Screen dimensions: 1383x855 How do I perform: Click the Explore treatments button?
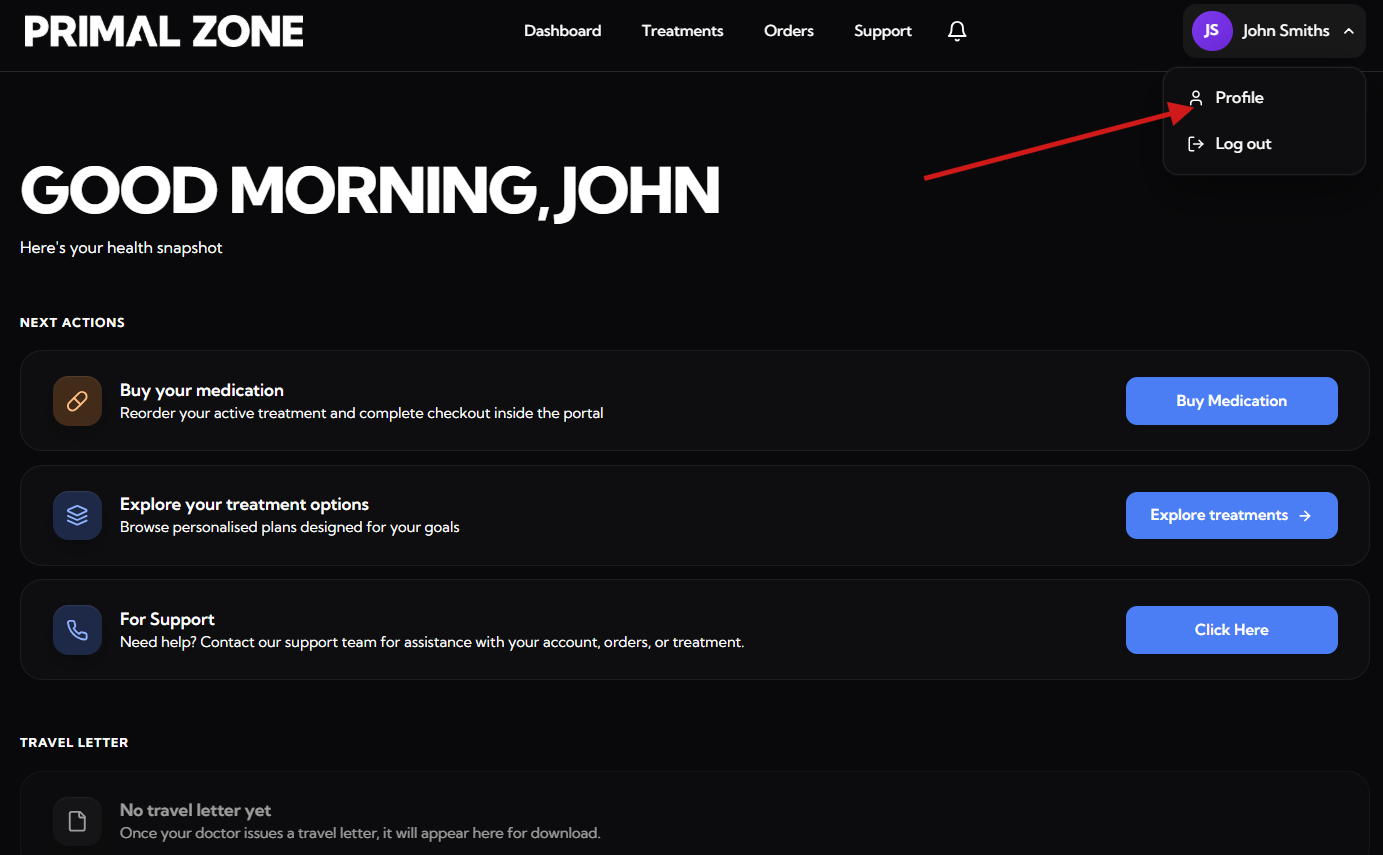[x=1231, y=515]
